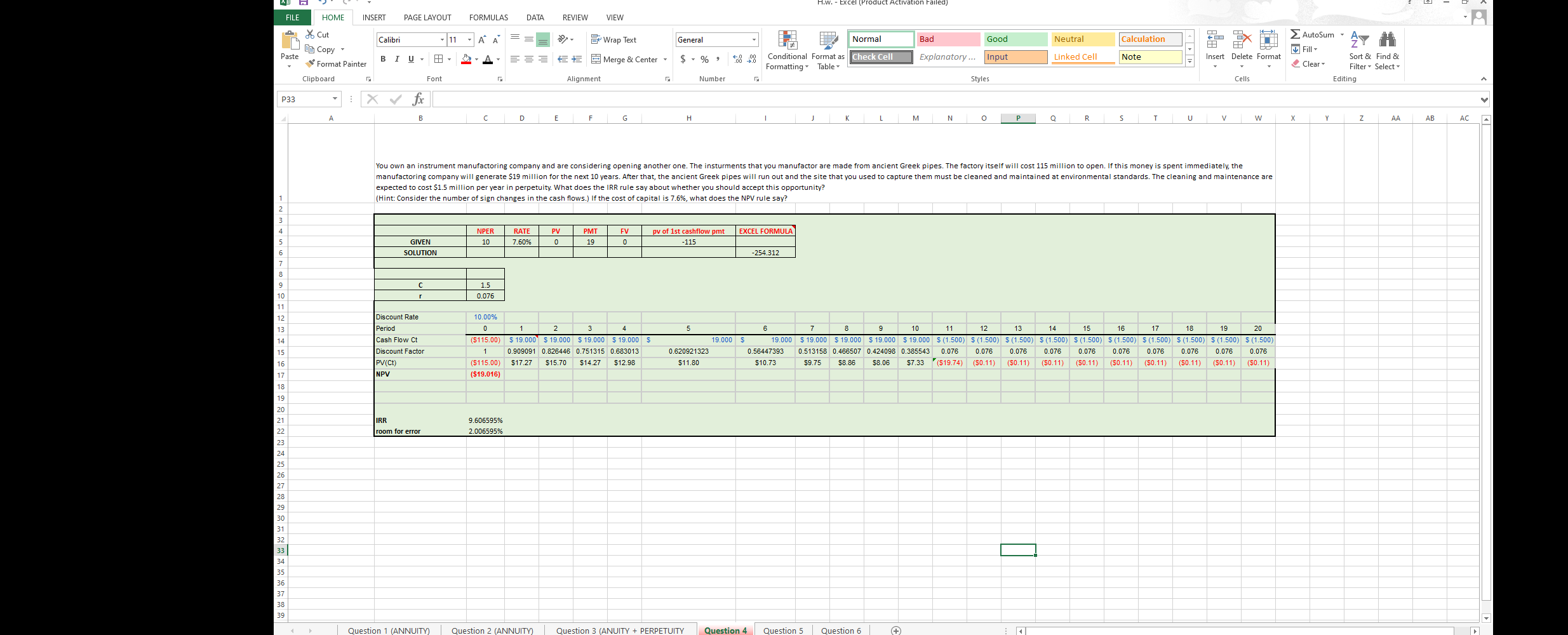The width and height of the screenshot is (1568, 635).
Task: Open the Question 5 sheet tab
Action: point(782,630)
